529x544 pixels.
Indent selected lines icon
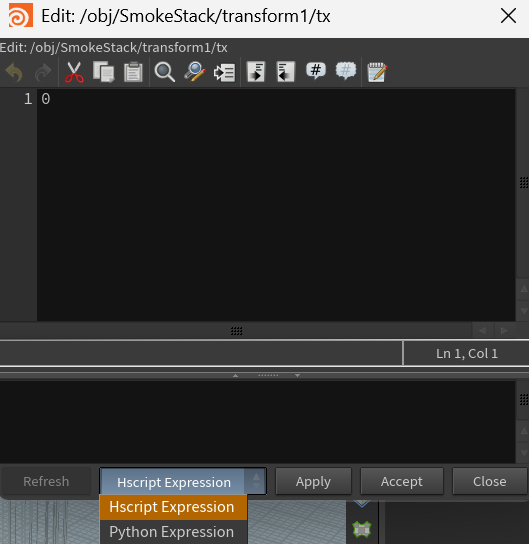click(x=256, y=72)
